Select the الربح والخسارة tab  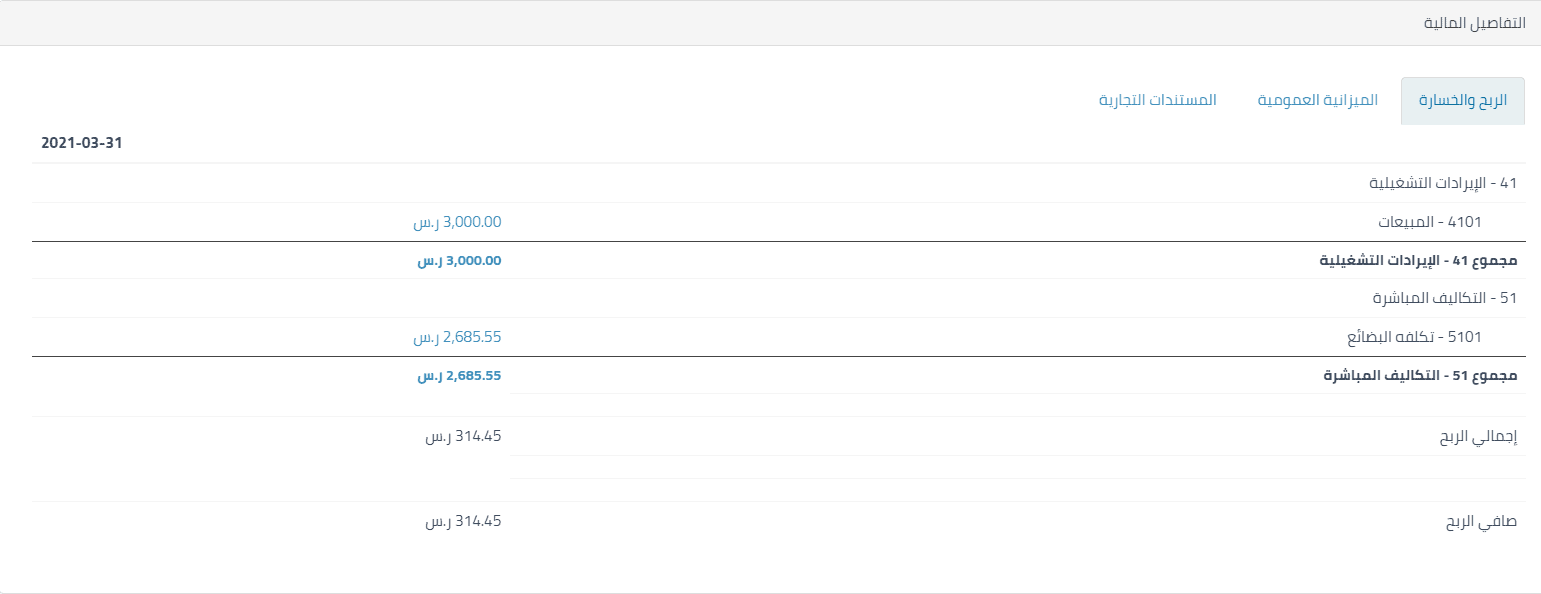pos(1463,101)
